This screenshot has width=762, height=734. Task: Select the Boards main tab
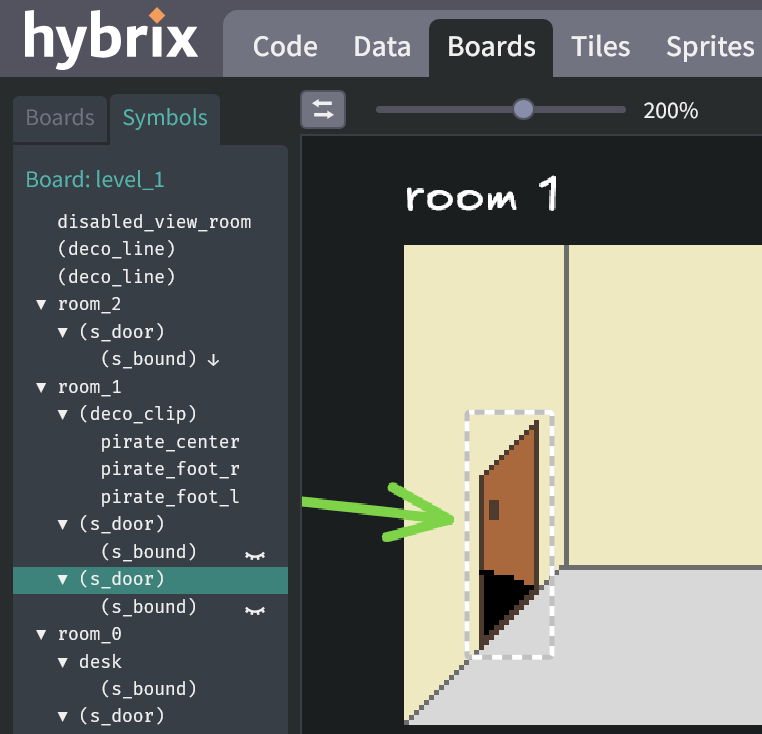pyautogui.click(x=491, y=47)
